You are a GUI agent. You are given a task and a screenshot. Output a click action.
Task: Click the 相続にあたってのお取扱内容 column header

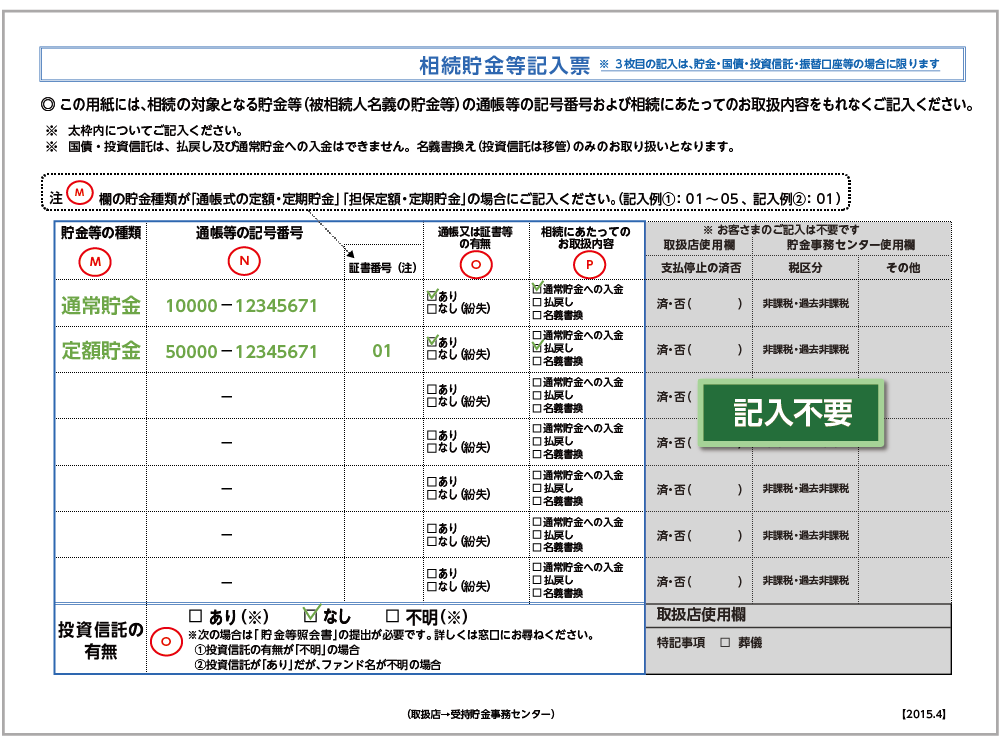click(586, 237)
